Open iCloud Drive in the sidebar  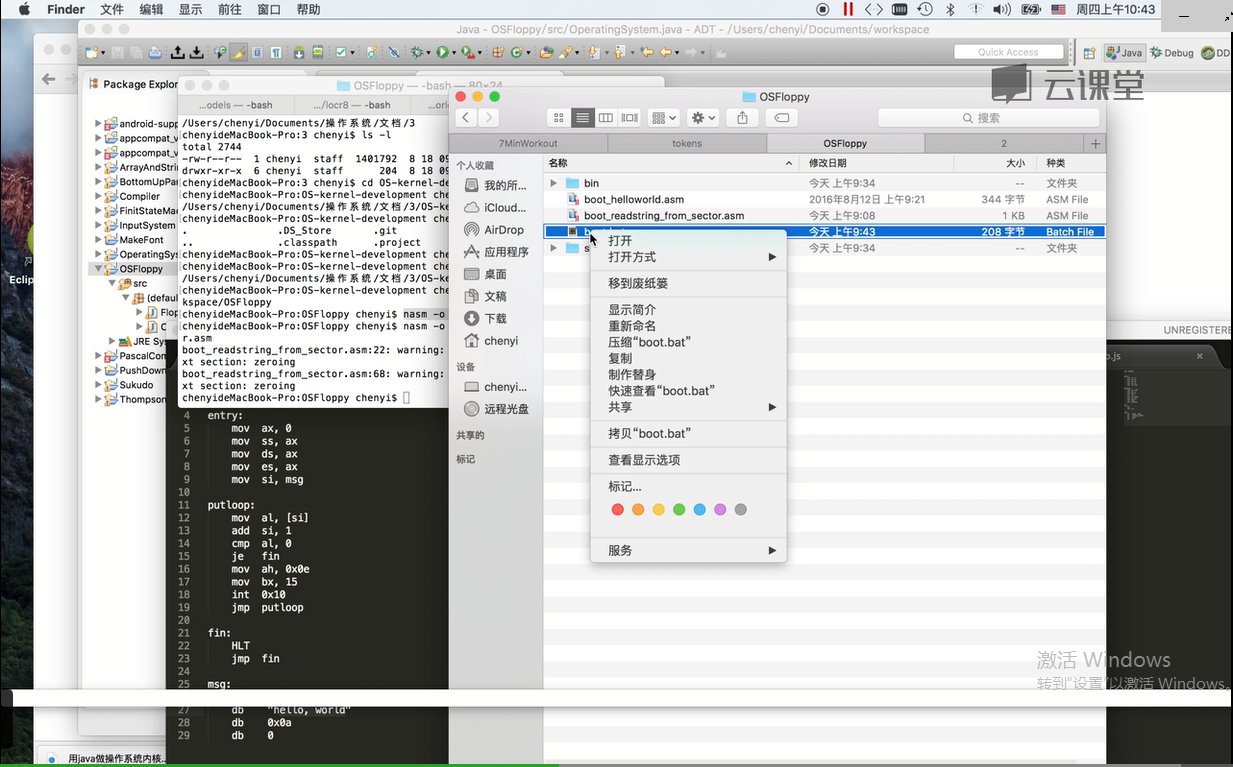(504, 208)
